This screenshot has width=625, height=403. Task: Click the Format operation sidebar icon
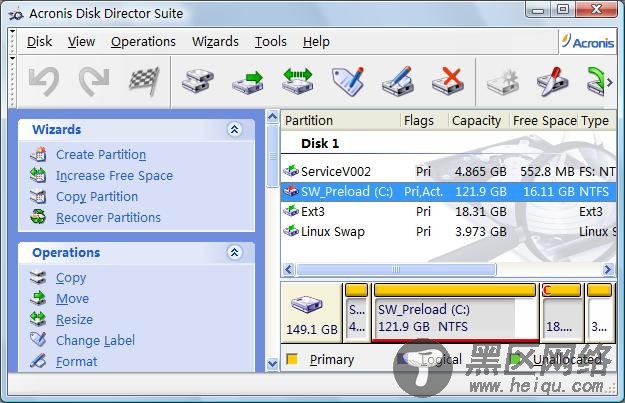(x=38, y=361)
